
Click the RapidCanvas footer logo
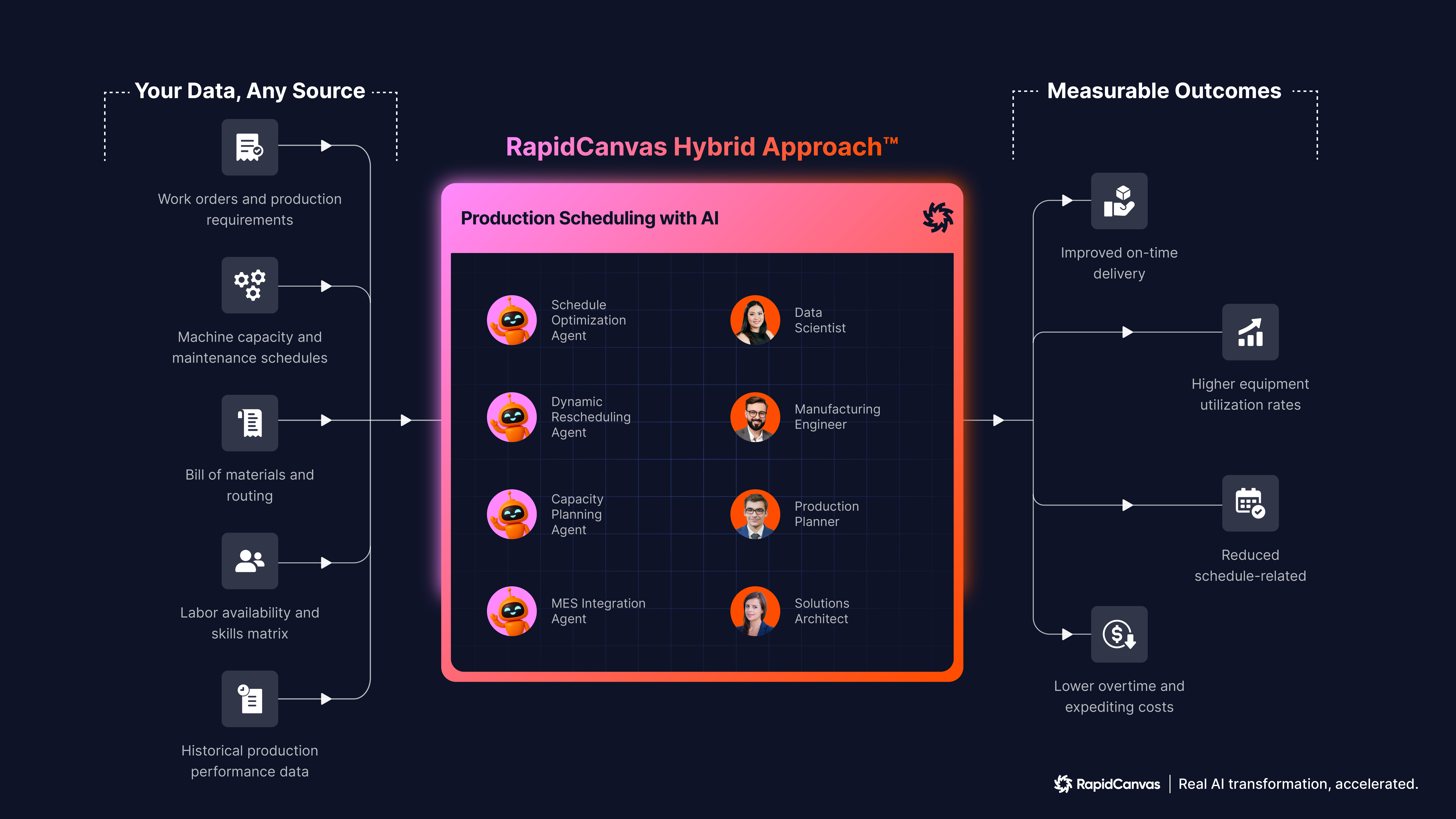click(x=1107, y=784)
